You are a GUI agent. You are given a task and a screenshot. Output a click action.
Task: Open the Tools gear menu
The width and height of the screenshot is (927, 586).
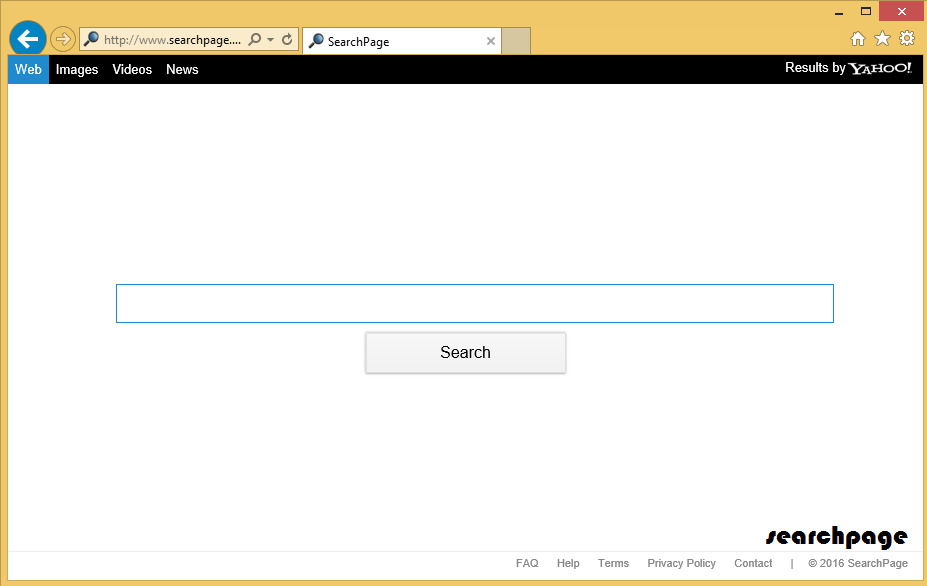tap(907, 38)
